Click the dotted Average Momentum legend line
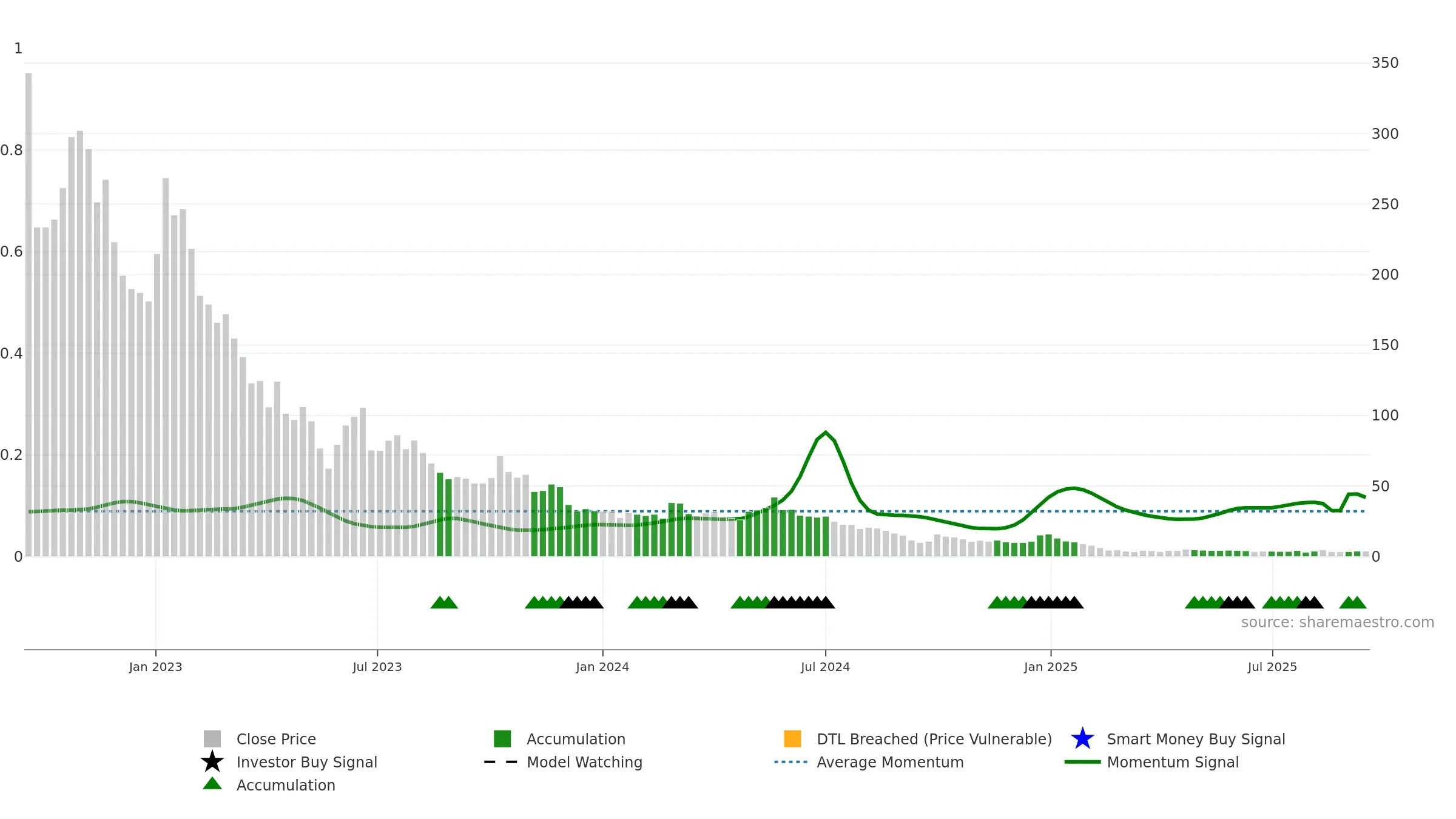The height and width of the screenshot is (819, 1456). coord(791,762)
